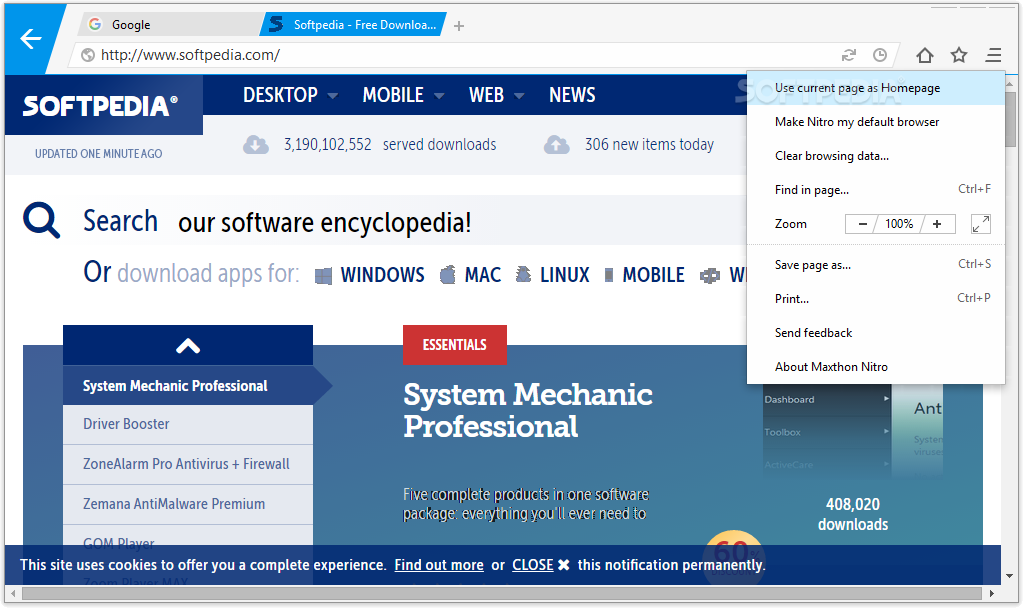Screen dimensions: 1023x608
Task: Select System Mechanic Professional list item
Action: pos(188,386)
